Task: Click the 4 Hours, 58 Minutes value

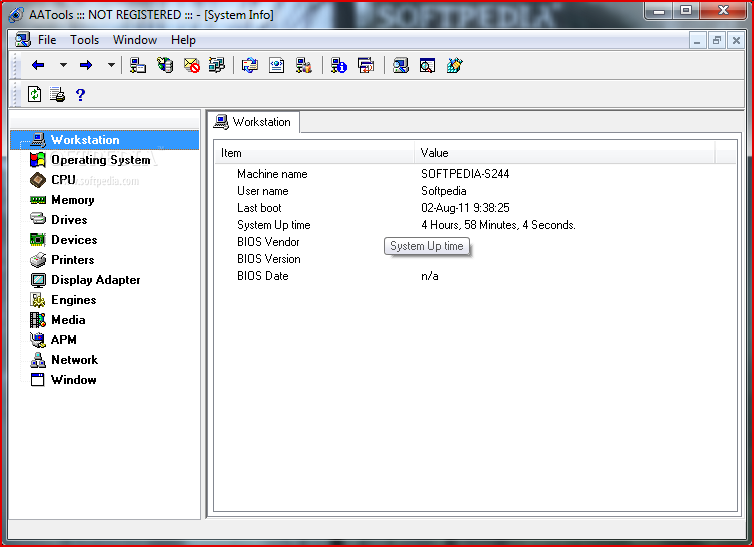Action: click(x=498, y=225)
